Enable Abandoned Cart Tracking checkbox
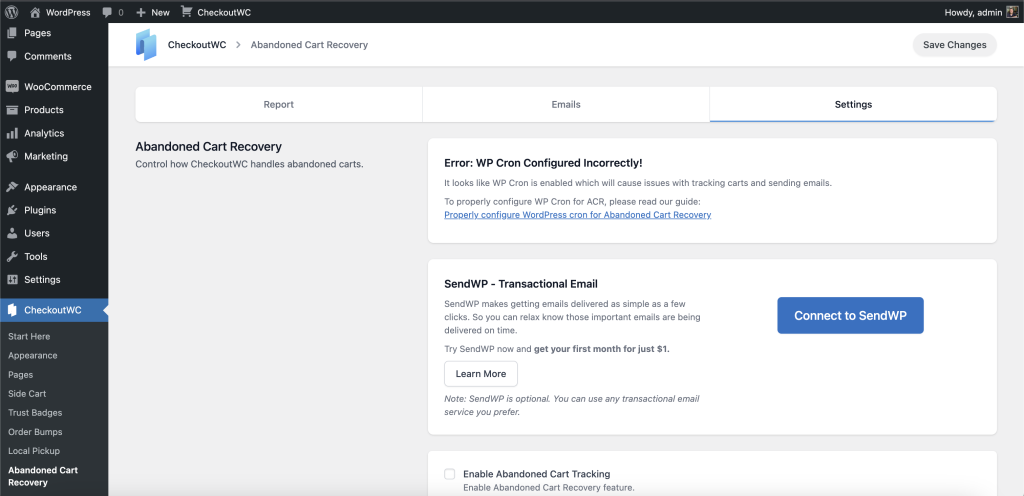 tap(450, 474)
